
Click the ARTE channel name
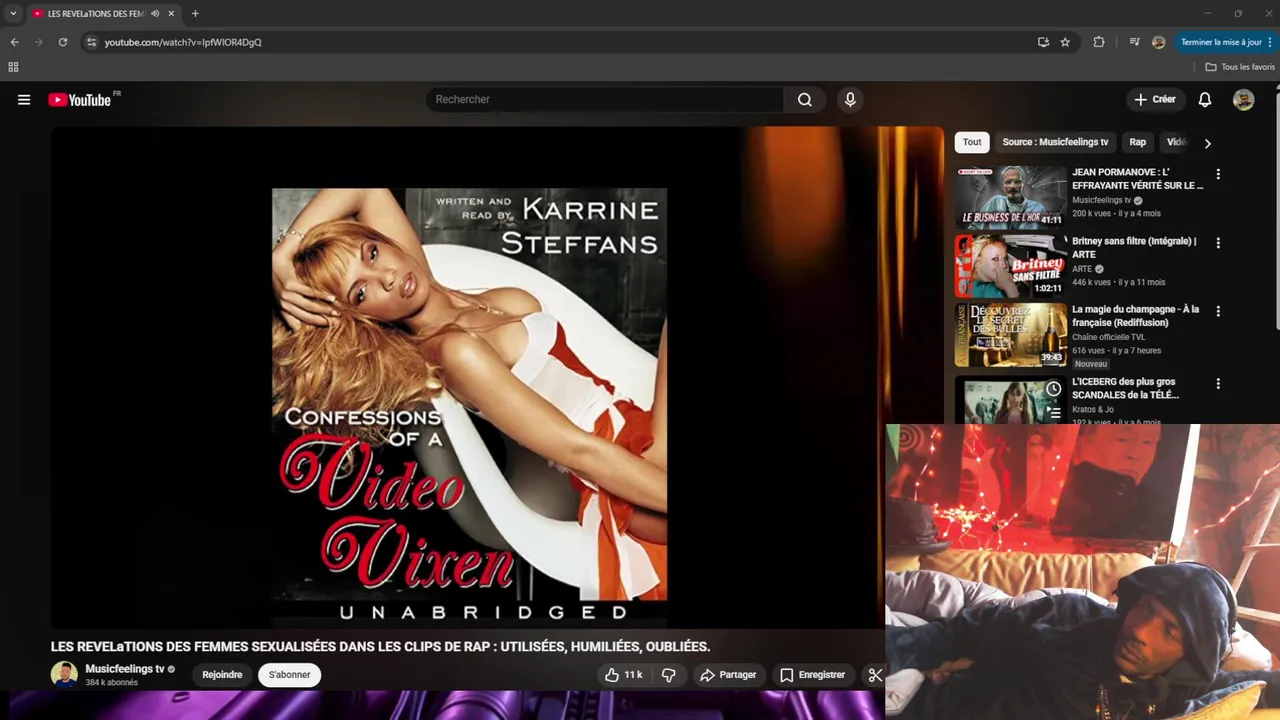click(x=1082, y=269)
